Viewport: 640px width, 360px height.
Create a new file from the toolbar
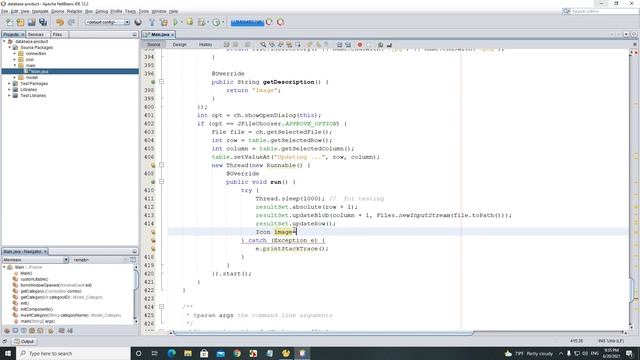[x=9, y=22]
